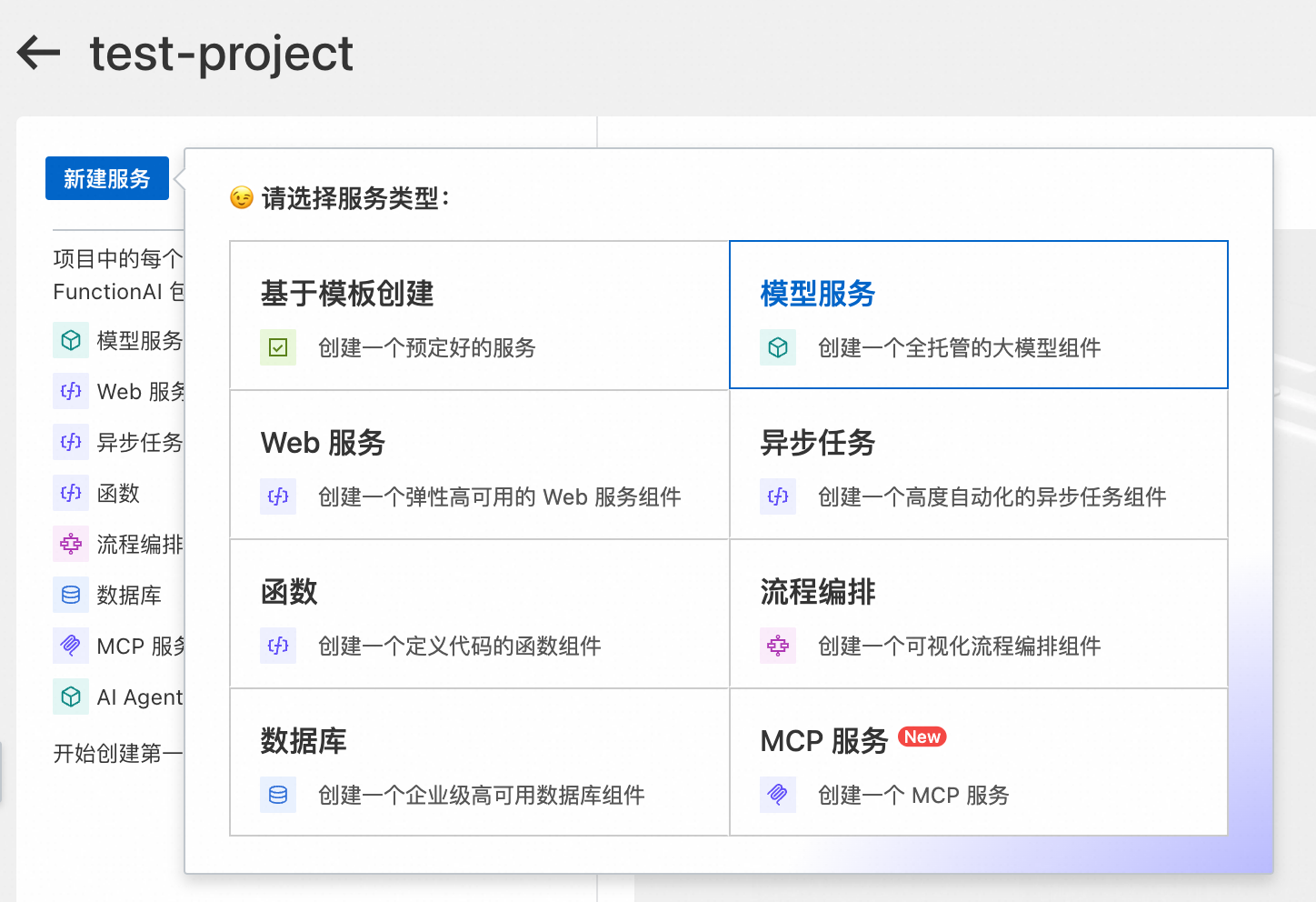Click the 流程编排 text in left list
The width and height of the screenshot is (1316, 902).
(140, 545)
